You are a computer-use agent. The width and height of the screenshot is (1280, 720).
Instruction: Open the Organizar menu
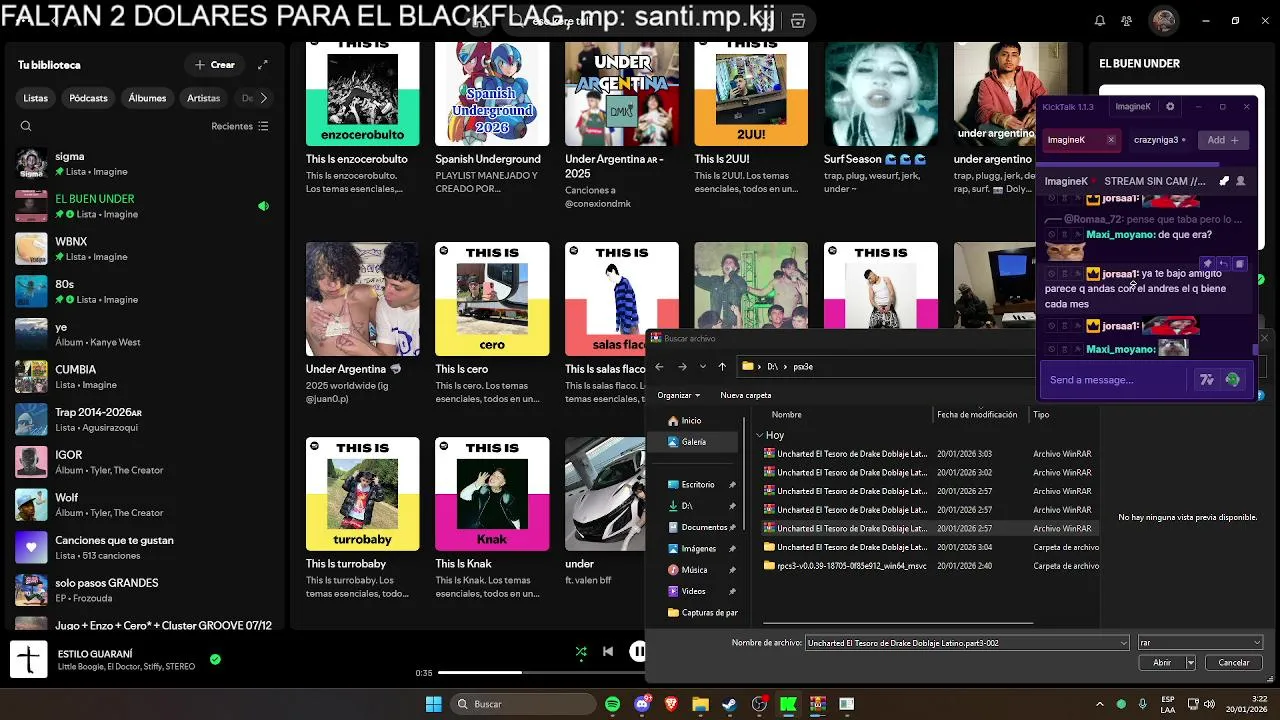point(679,395)
